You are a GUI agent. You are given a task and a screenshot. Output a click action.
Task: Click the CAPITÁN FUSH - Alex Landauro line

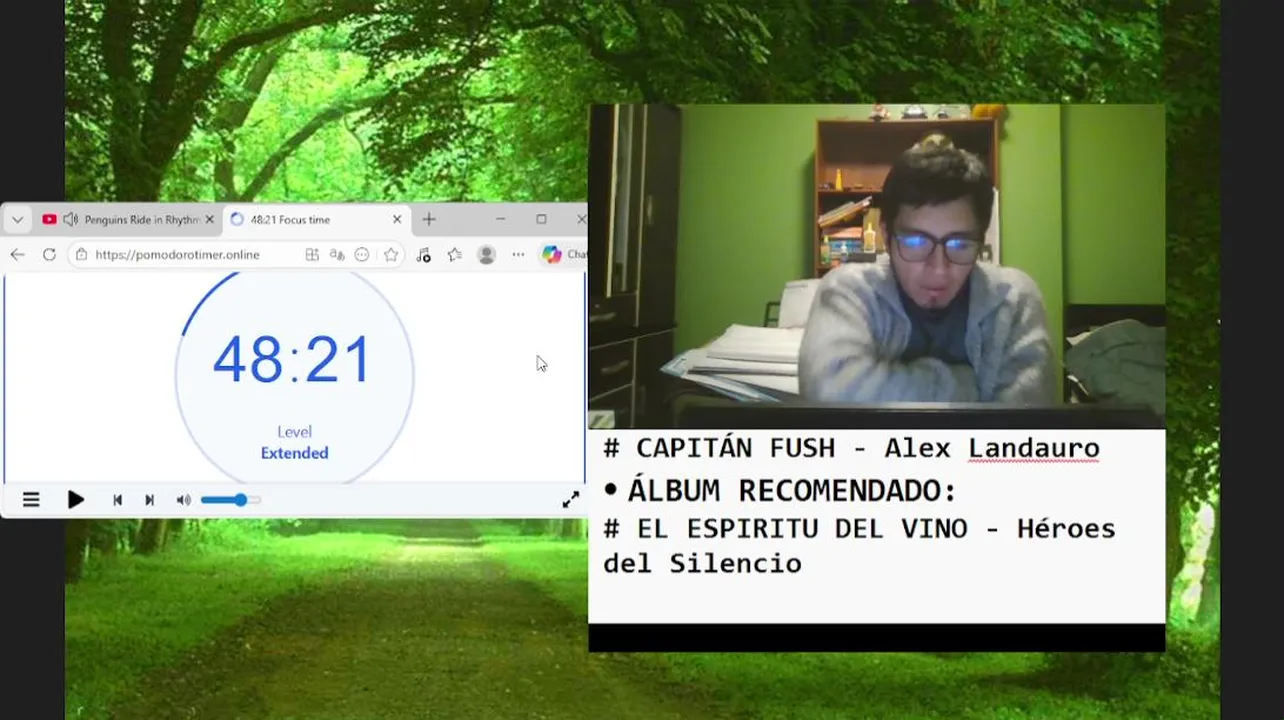coord(851,448)
